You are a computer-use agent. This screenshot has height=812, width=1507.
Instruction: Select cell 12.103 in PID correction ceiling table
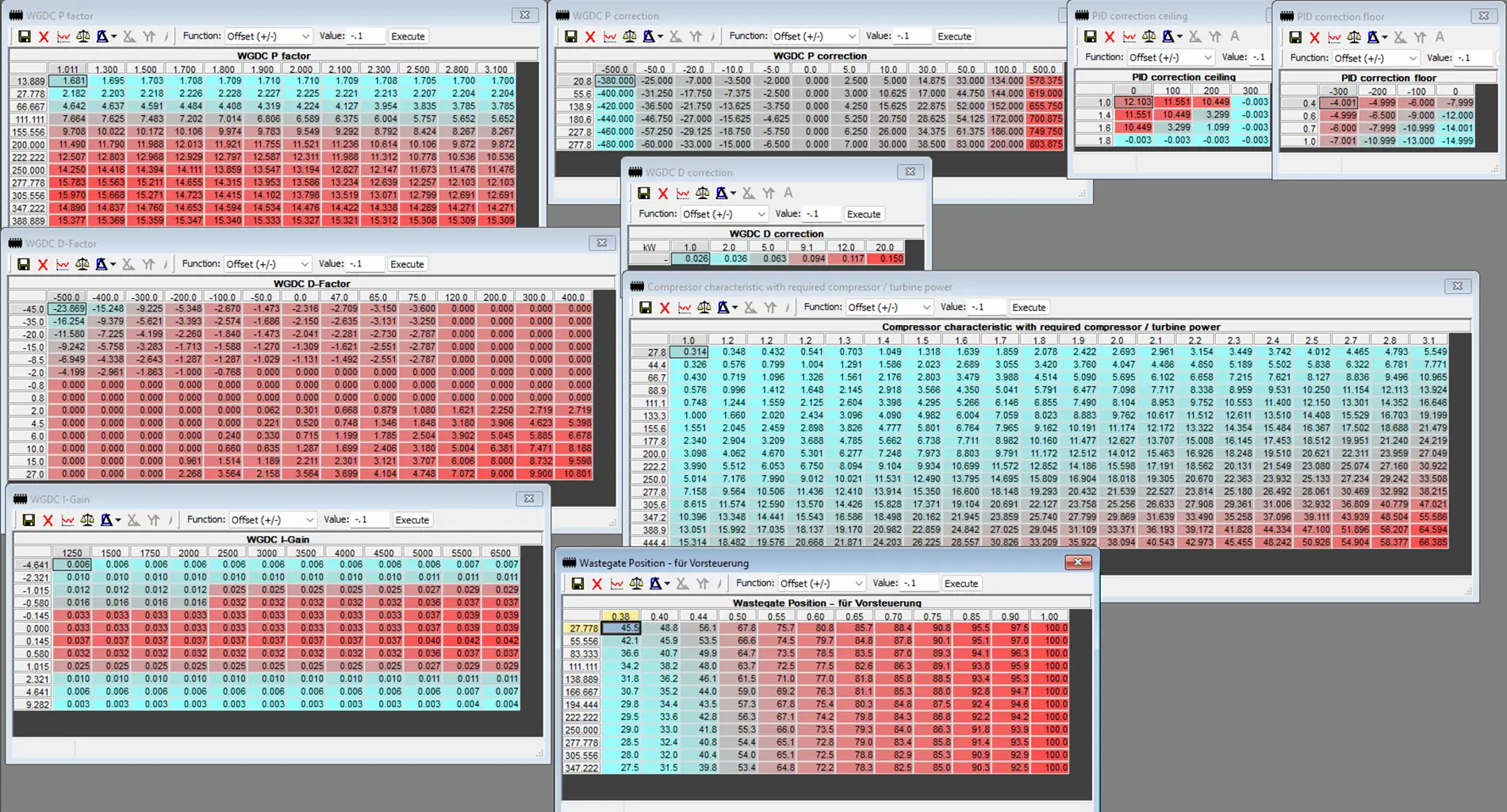tap(1133, 102)
